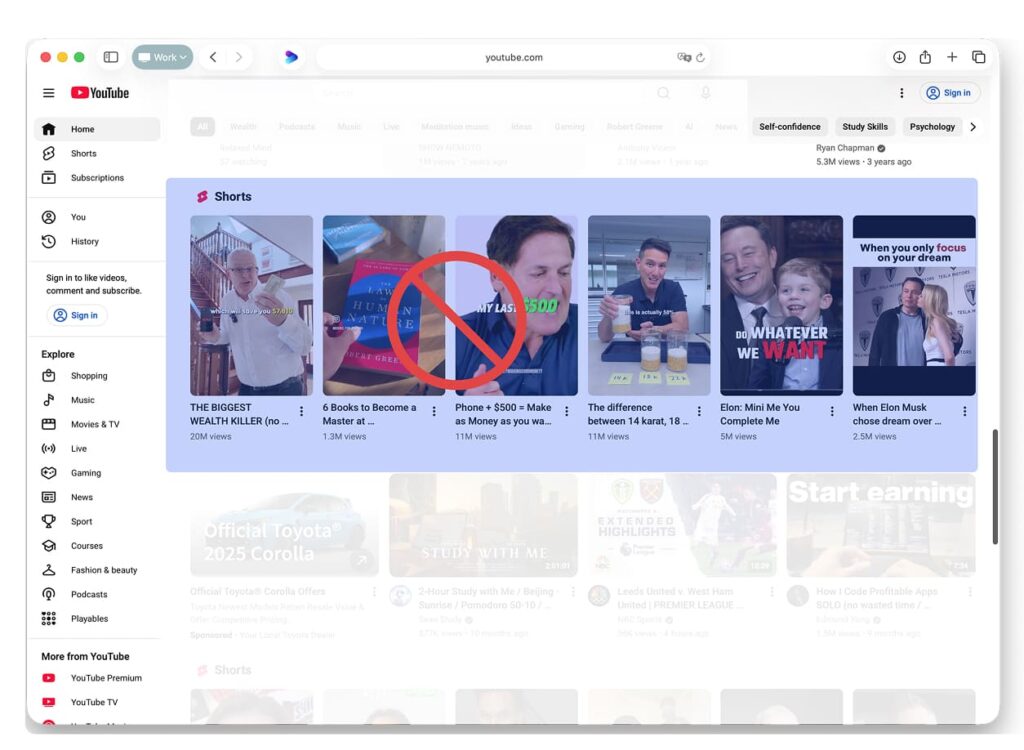The image size is (1024, 750).
Task: Click the Sign in button
Action: click(949, 92)
